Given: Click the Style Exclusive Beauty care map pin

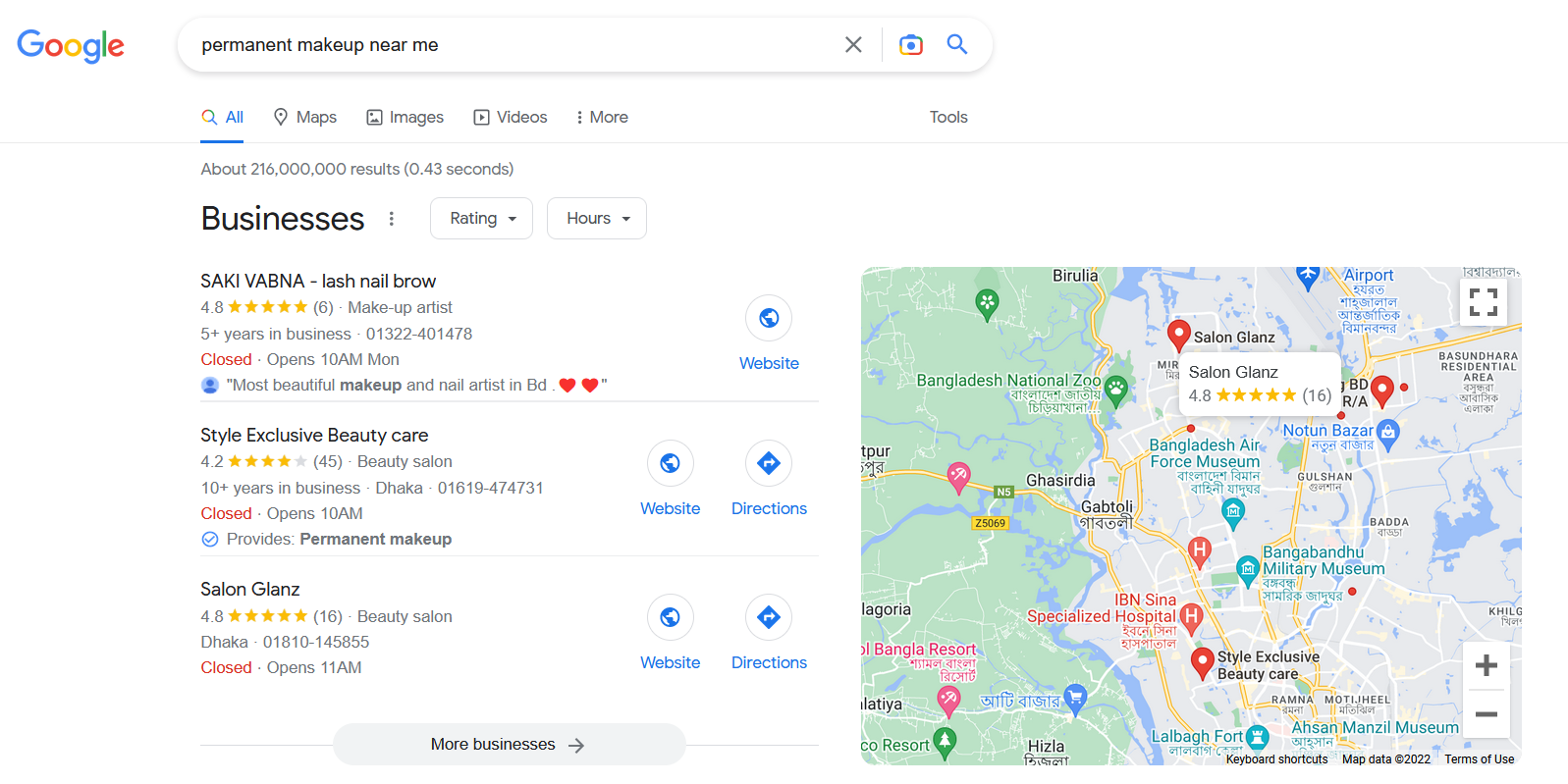Looking at the screenshot, I should click(1202, 663).
